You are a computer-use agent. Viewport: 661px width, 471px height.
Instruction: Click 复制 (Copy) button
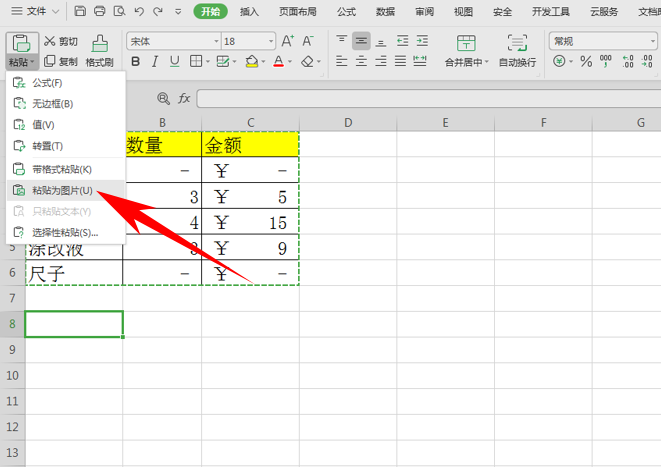[x=61, y=62]
